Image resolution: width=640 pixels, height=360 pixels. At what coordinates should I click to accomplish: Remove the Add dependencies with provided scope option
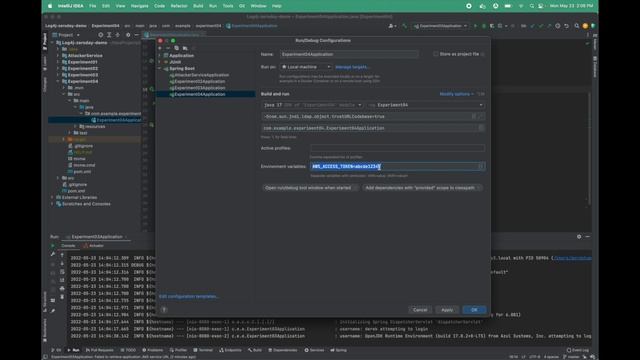pos(479,188)
